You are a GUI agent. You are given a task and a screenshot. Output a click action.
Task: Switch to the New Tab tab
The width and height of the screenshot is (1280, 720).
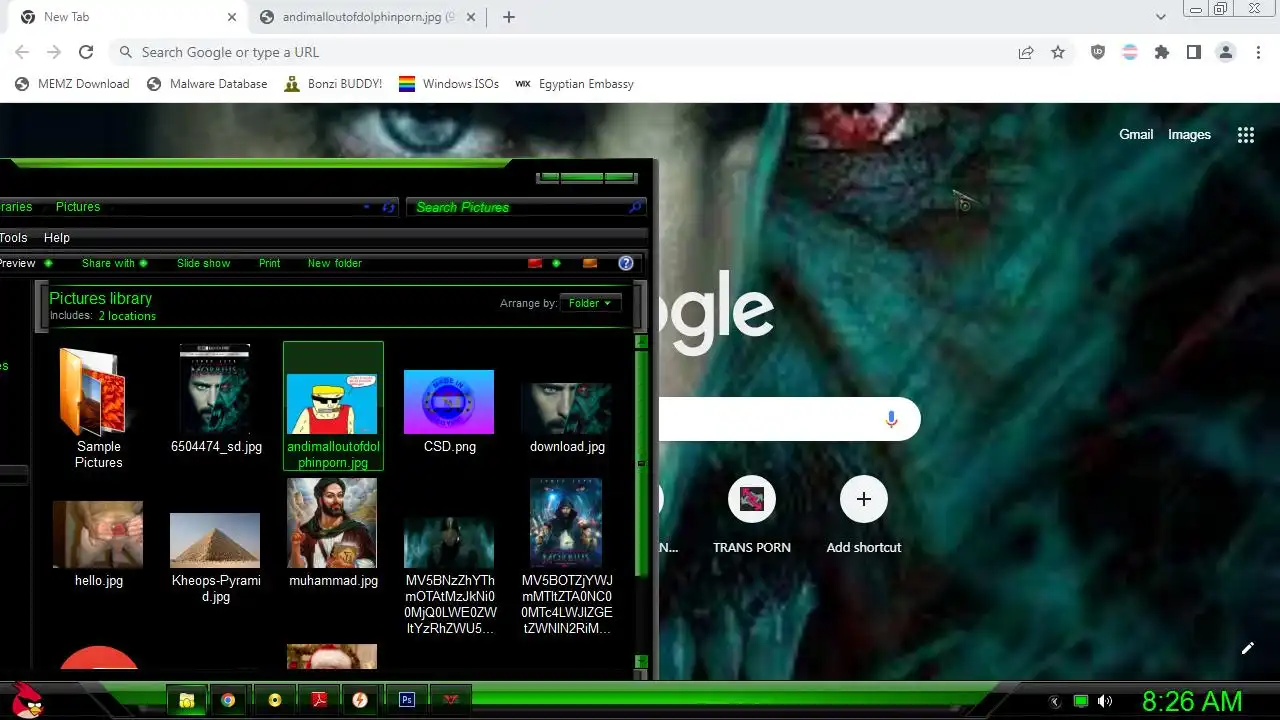[x=125, y=17]
